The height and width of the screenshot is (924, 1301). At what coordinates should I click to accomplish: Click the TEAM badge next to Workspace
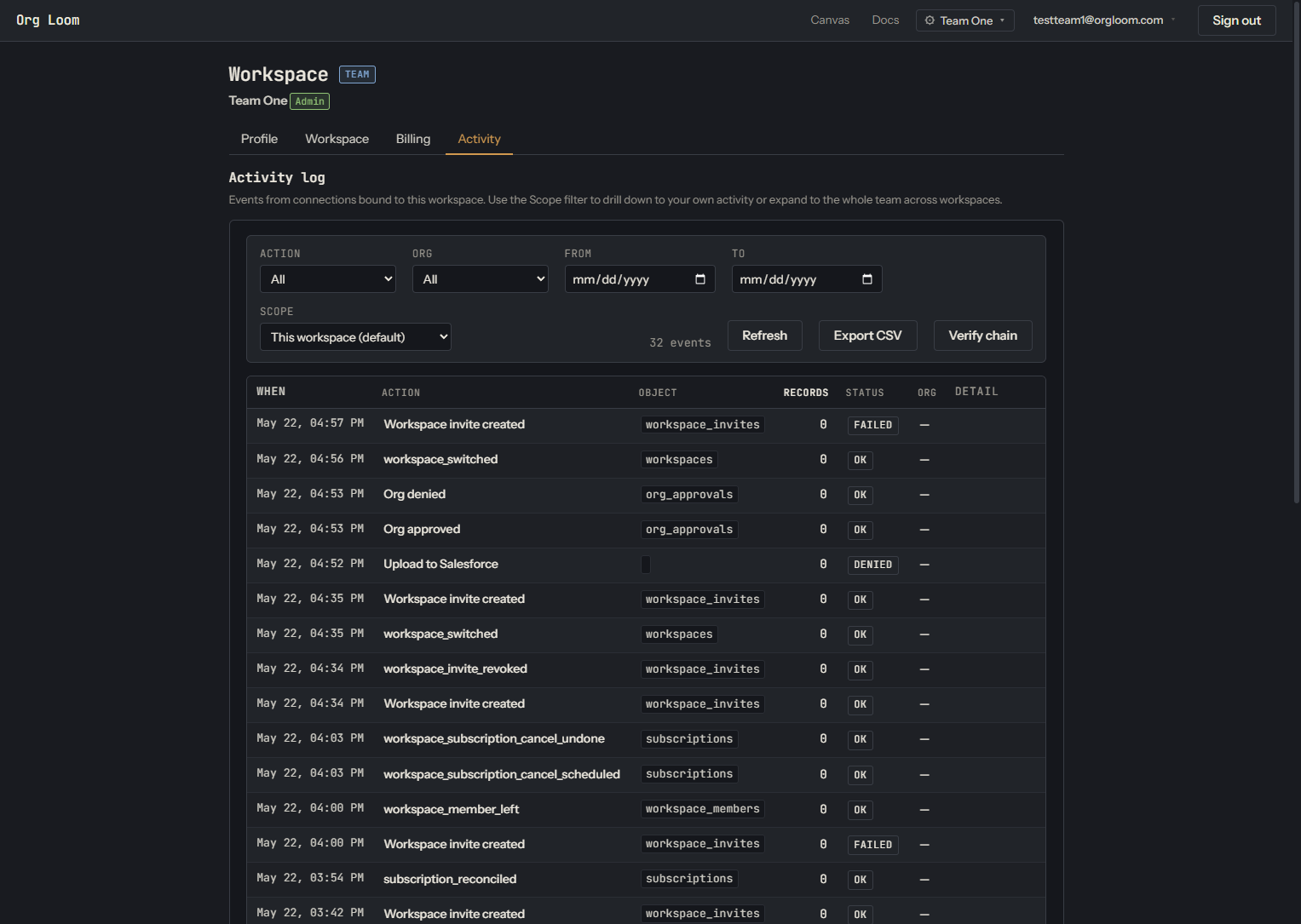pos(357,74)
